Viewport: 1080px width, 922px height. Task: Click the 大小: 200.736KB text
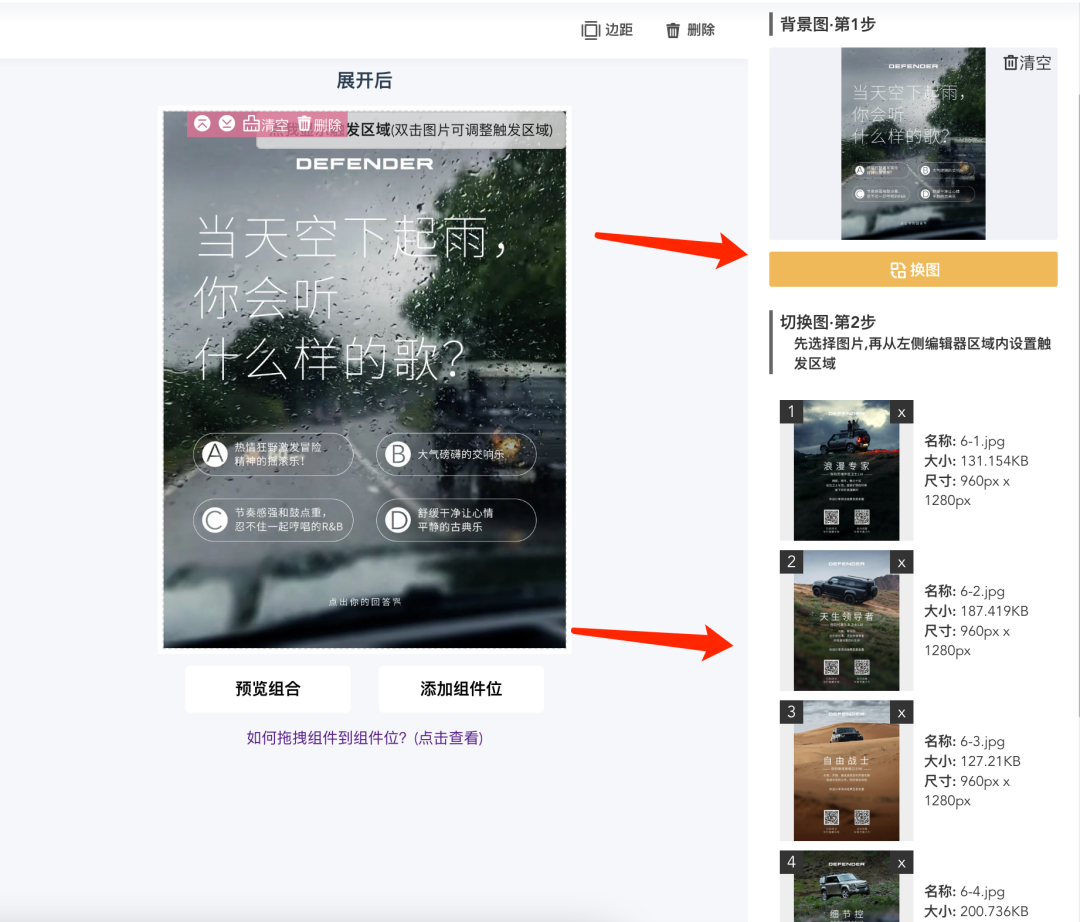[976, 911]
